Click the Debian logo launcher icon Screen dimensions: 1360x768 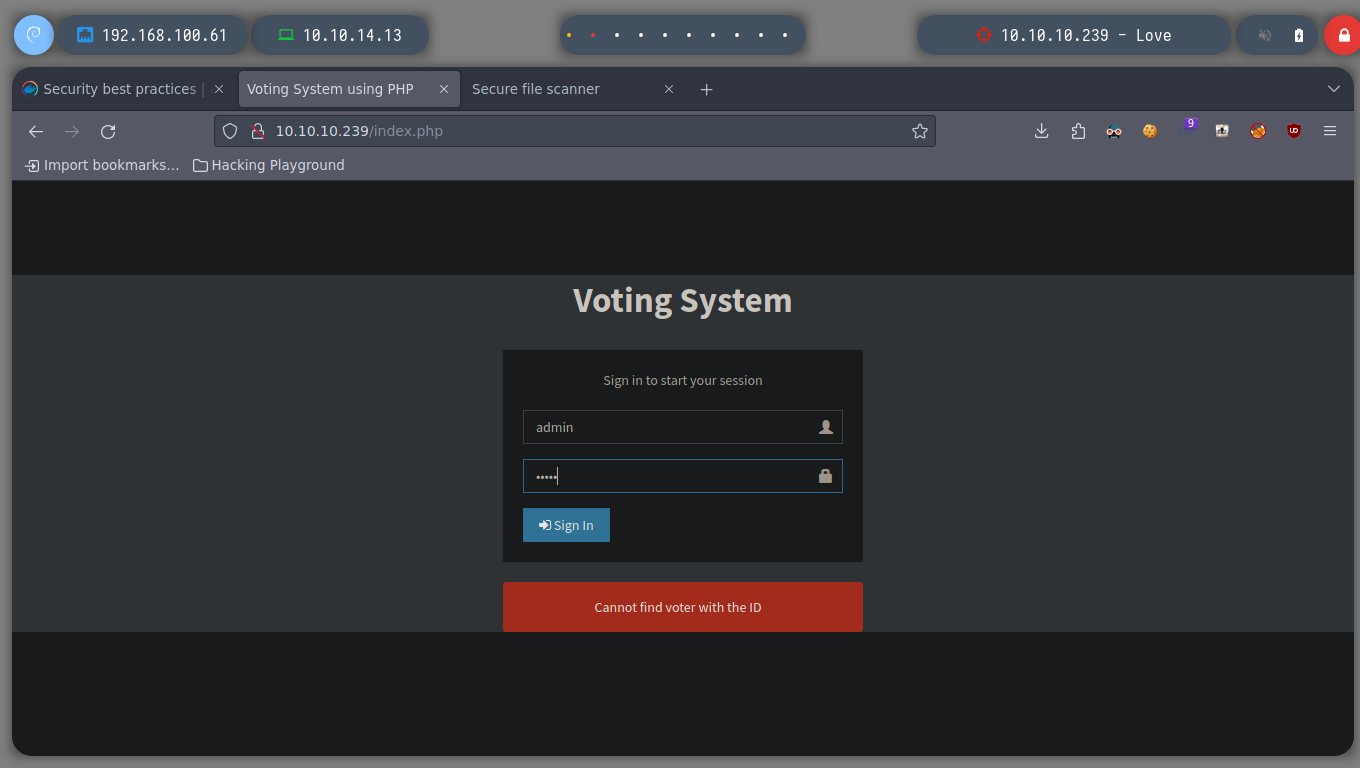[33, 35]
